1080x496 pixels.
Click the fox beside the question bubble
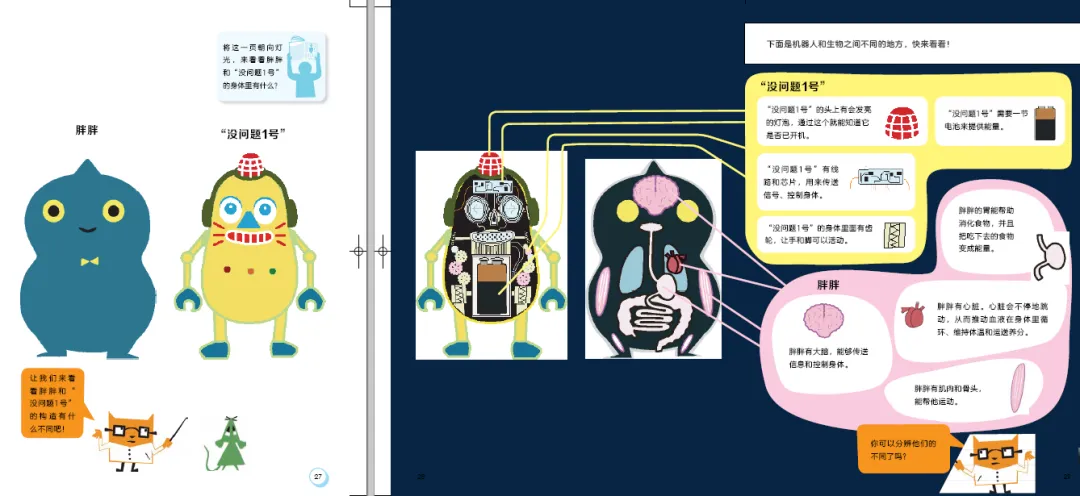click(x=993, y=461)
